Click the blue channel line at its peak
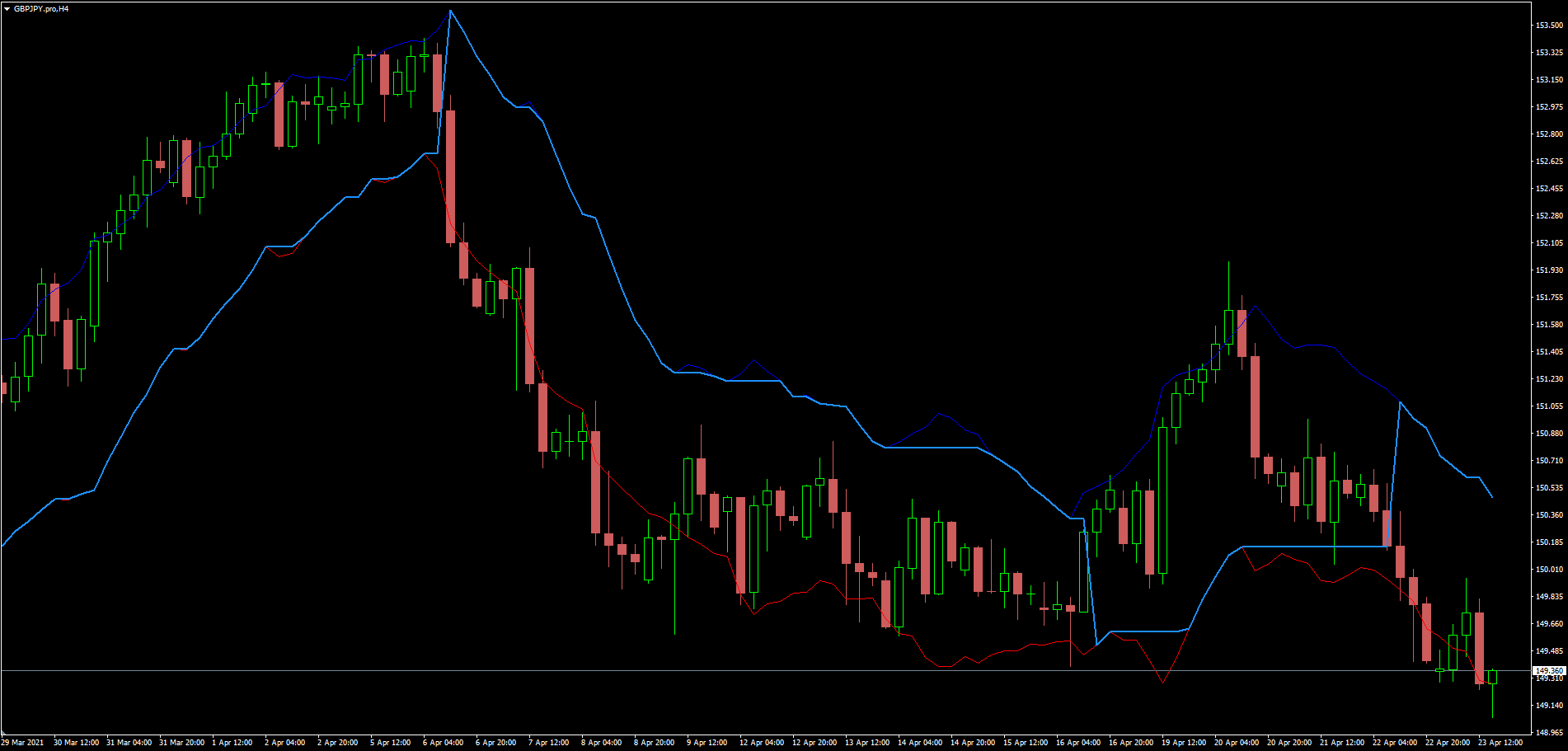Screen dimensions: 1568x751 451,12
